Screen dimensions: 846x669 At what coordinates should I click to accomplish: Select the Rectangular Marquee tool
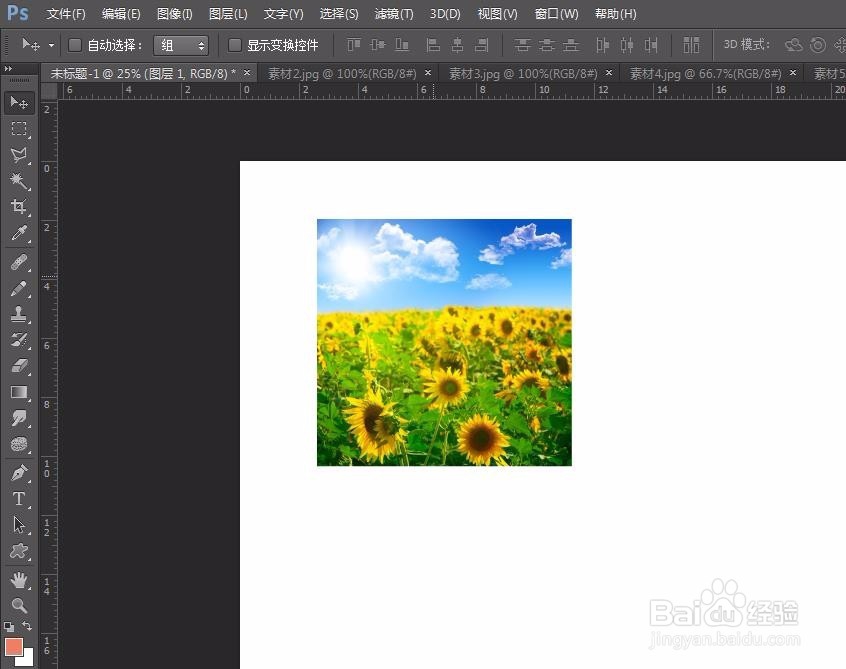[x=19, y=128]
